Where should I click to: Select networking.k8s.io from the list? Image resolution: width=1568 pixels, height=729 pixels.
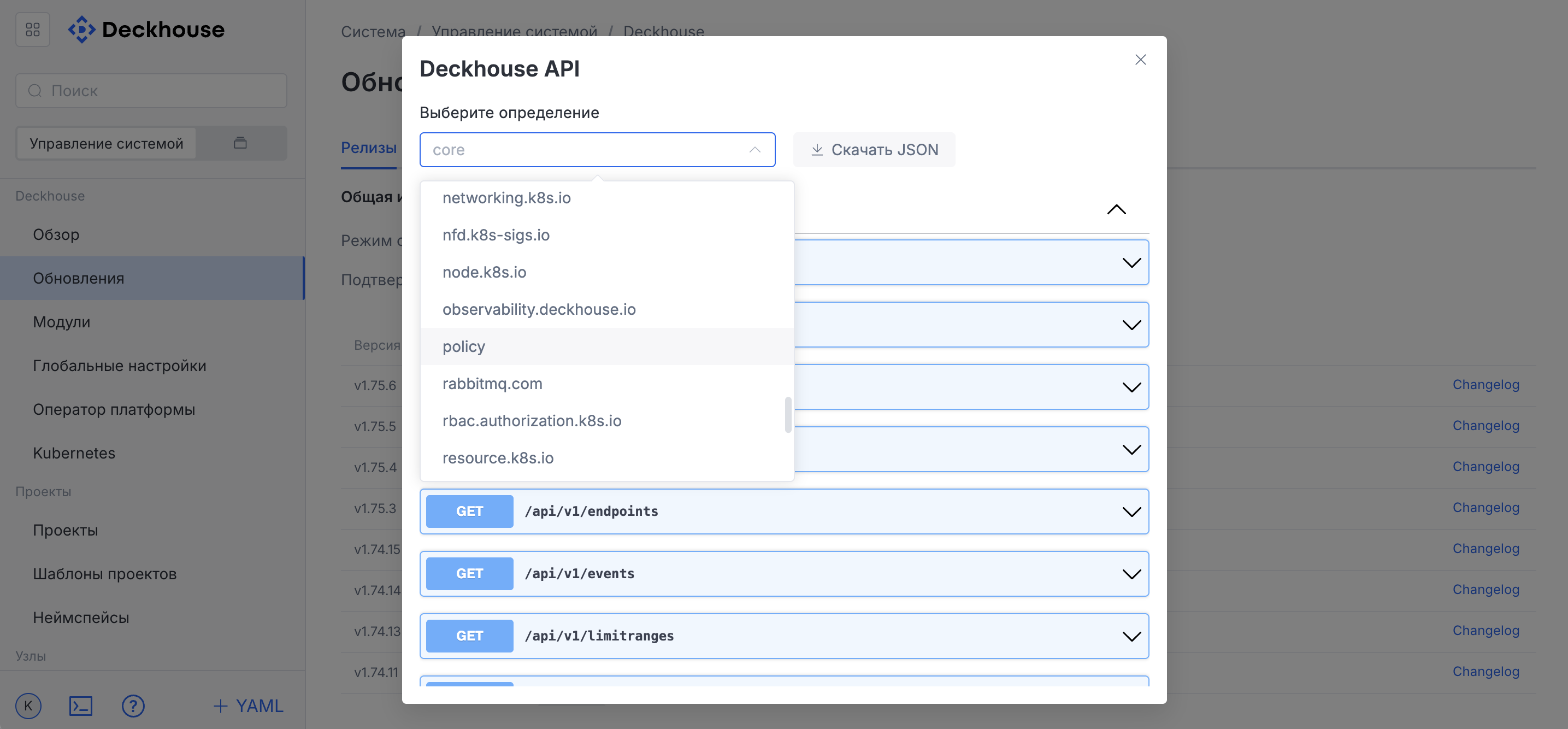coord(607,198)
